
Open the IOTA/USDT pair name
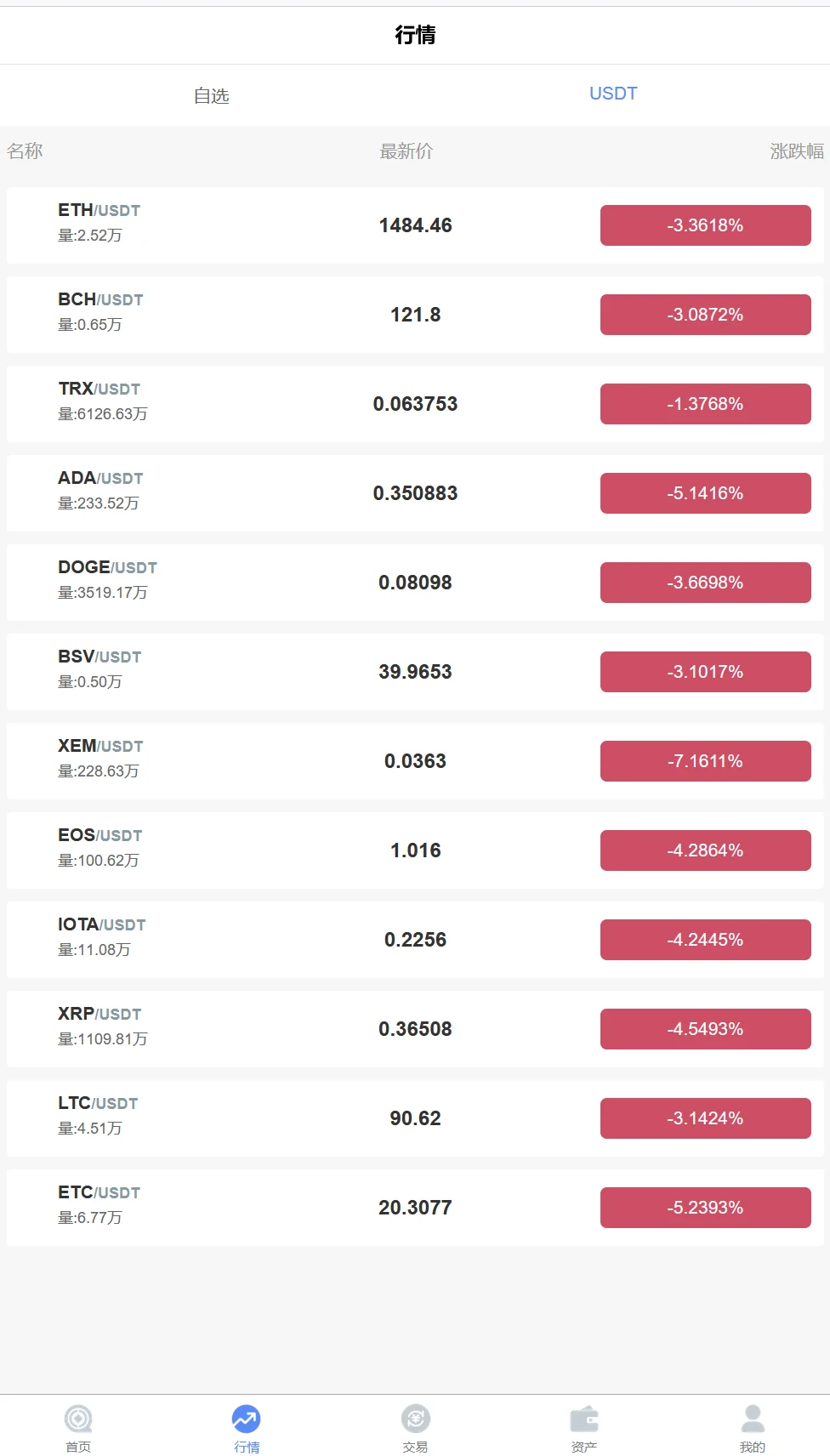(102, 924)
